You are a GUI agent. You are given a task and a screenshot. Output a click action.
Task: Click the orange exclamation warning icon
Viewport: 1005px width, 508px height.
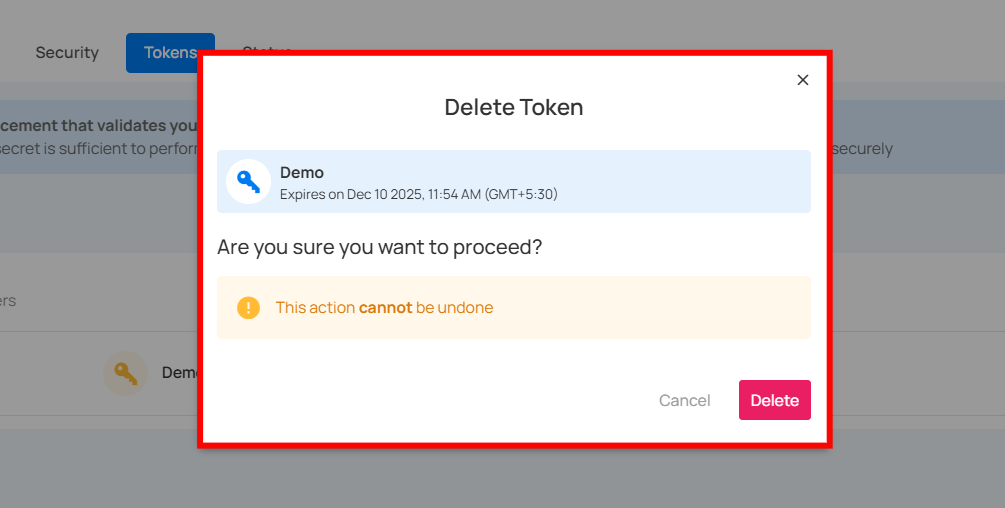(x=248, y=308)
